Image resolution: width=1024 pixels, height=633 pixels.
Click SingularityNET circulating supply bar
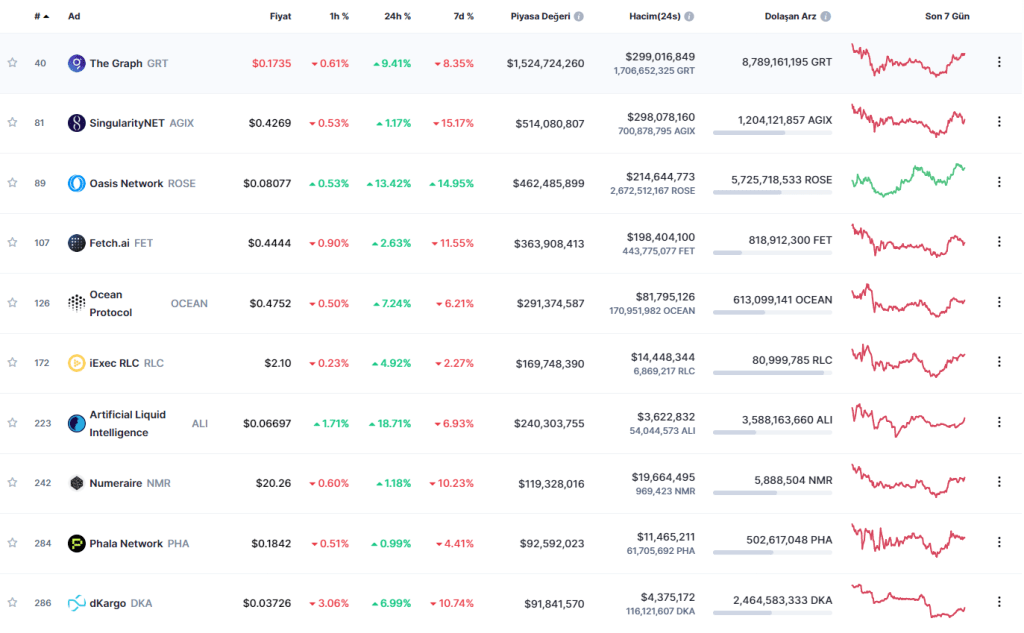coord(773,133)
